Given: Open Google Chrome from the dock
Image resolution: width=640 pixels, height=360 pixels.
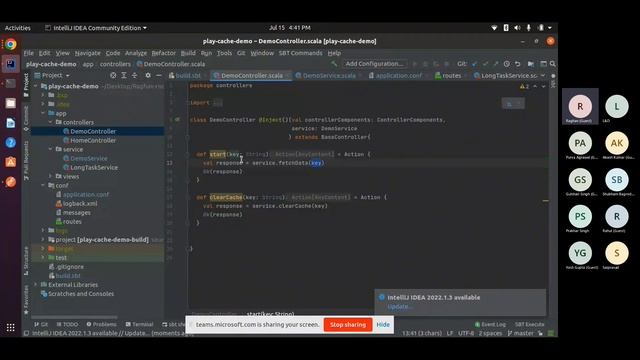Looking at the screenshot, I should tap(11, 44).
